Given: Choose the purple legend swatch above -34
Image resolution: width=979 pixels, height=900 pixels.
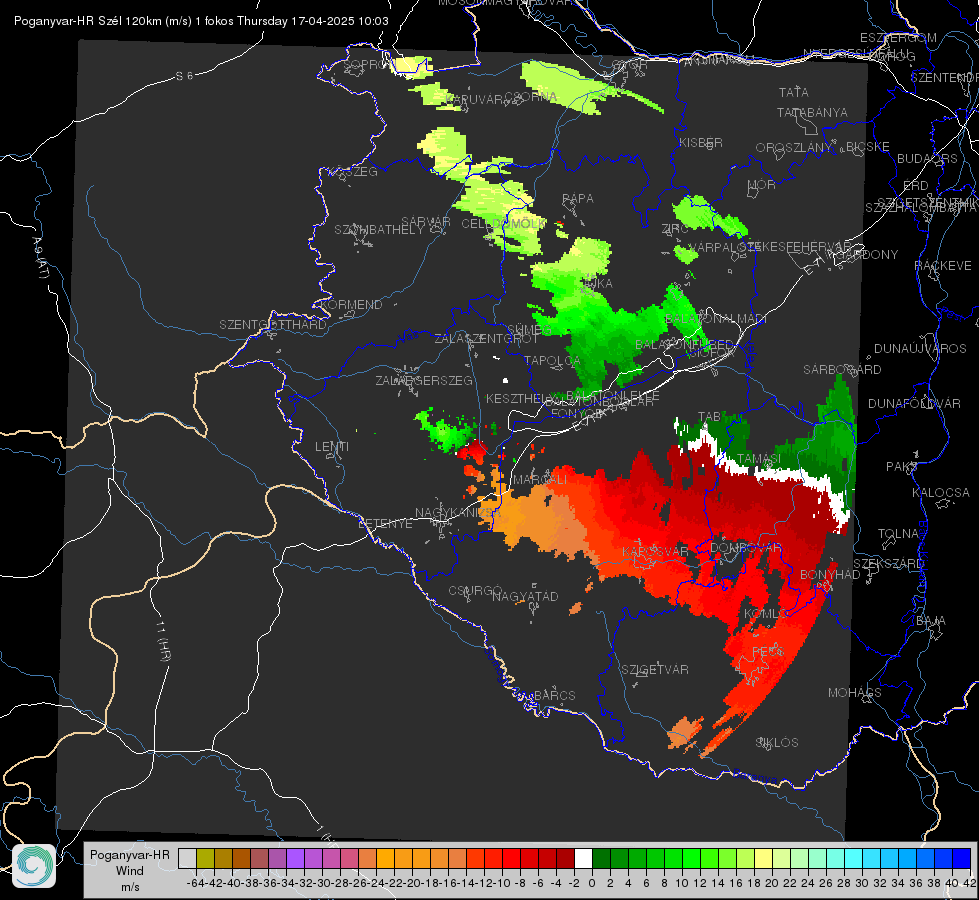Looking at the screenshot, I should (x=295, y=858).
